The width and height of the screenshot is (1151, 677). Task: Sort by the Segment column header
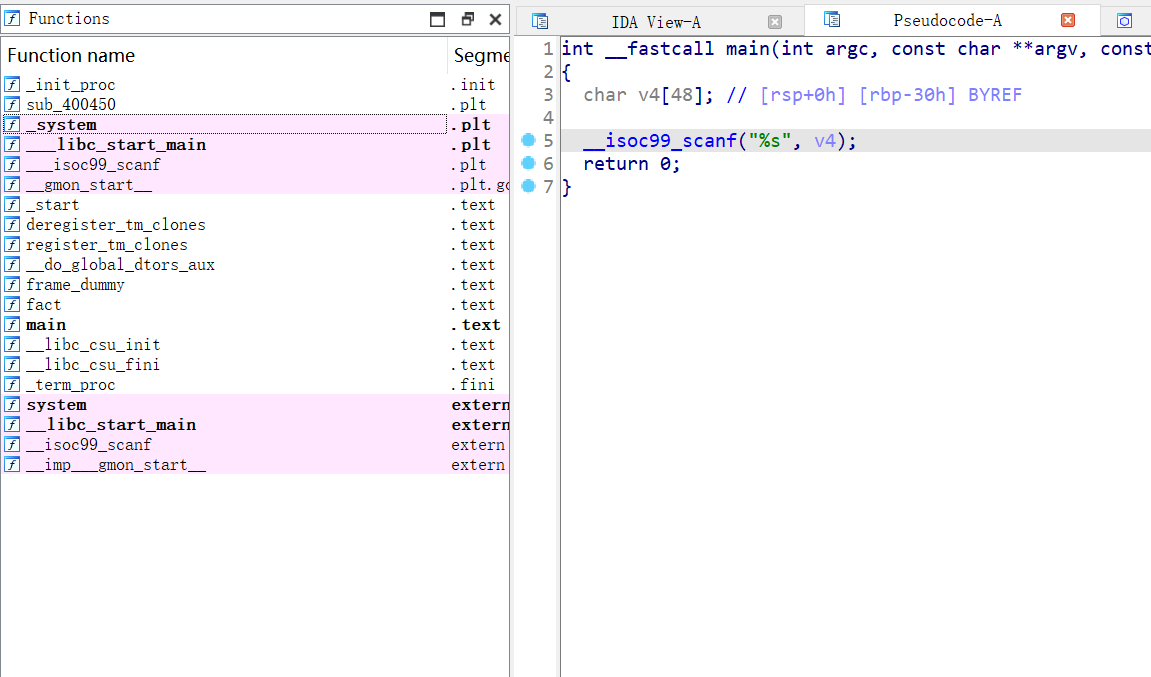[479, 55]
